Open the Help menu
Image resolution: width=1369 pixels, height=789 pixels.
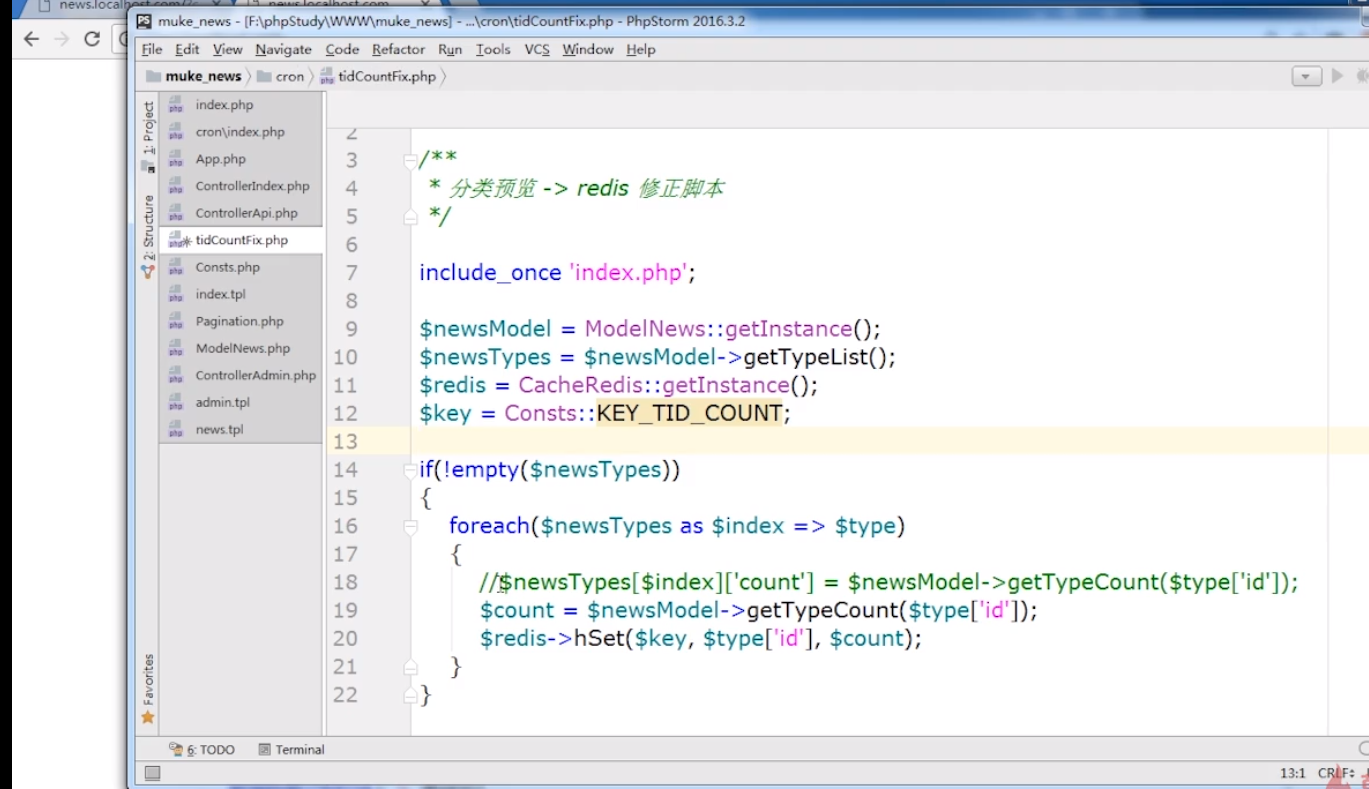641,49
